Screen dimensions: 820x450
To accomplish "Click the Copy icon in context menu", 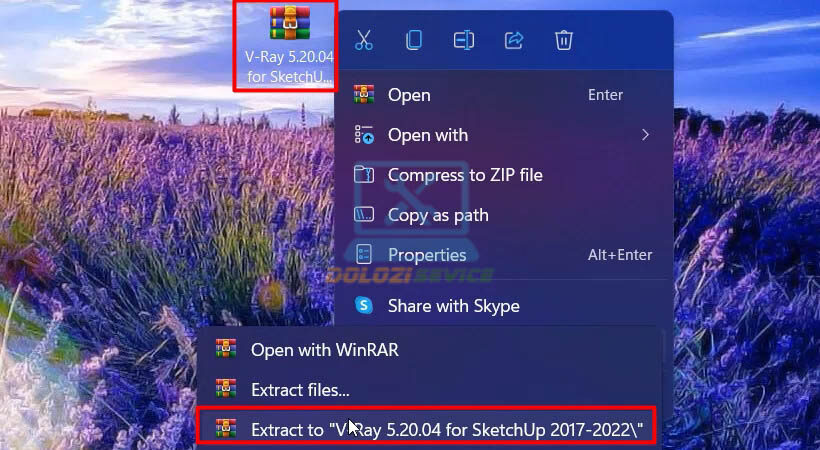I will tap(413, 41).
